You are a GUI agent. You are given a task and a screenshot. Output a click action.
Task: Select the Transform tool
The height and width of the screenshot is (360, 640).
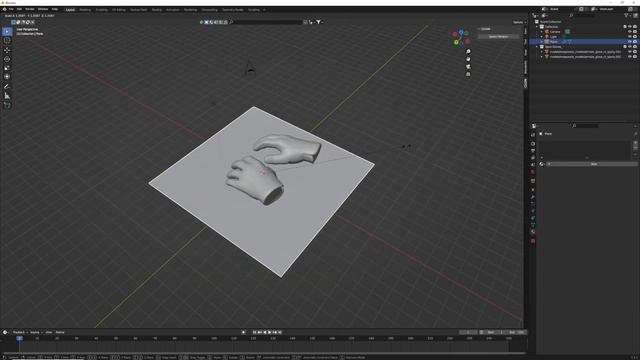[7, 77]
